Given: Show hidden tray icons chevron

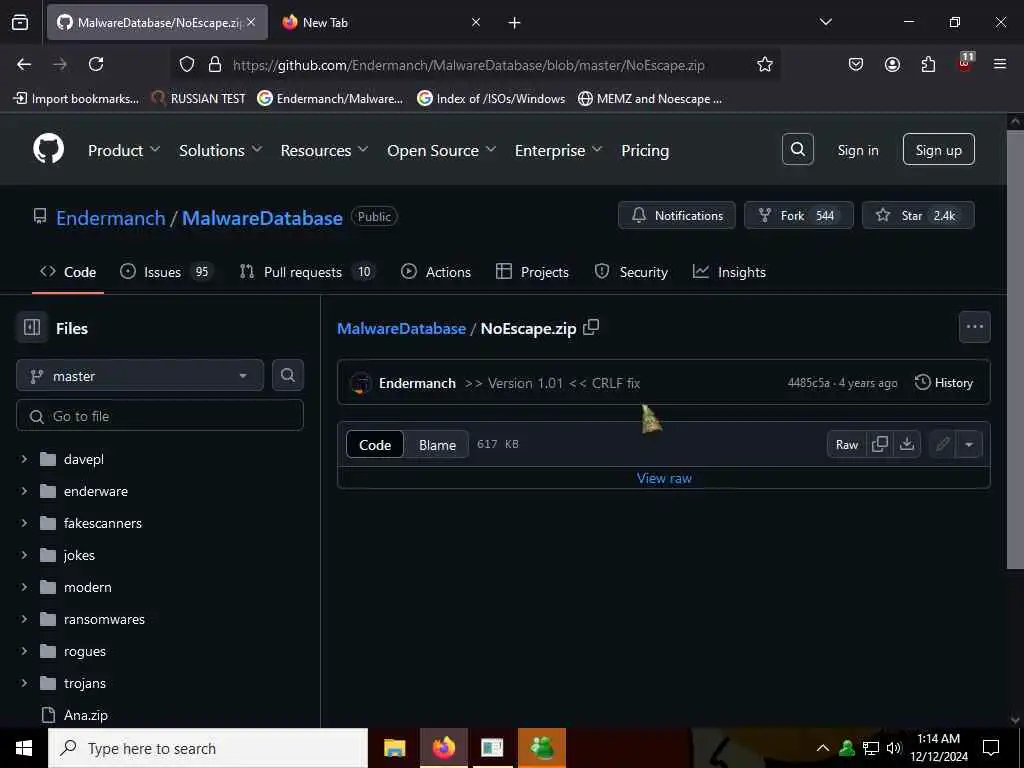Looking at the screenshot, I should pos(823,748).
